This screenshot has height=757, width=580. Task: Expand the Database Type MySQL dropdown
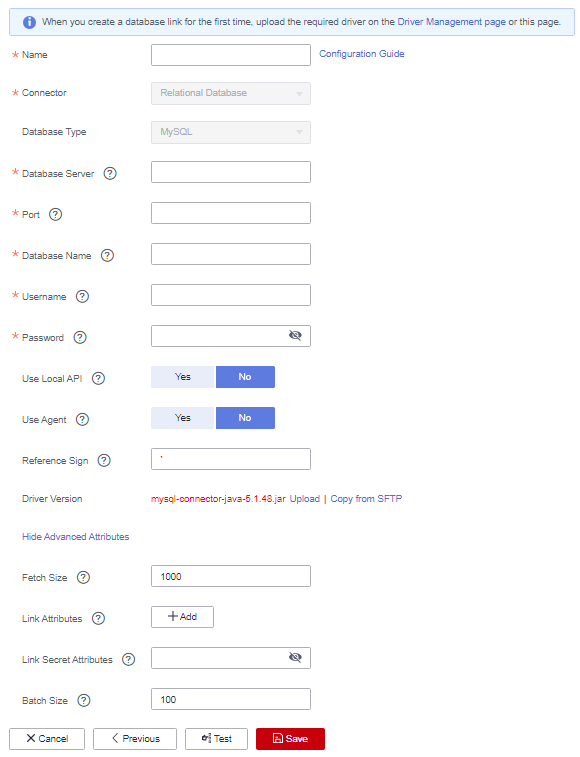(231, 132)
